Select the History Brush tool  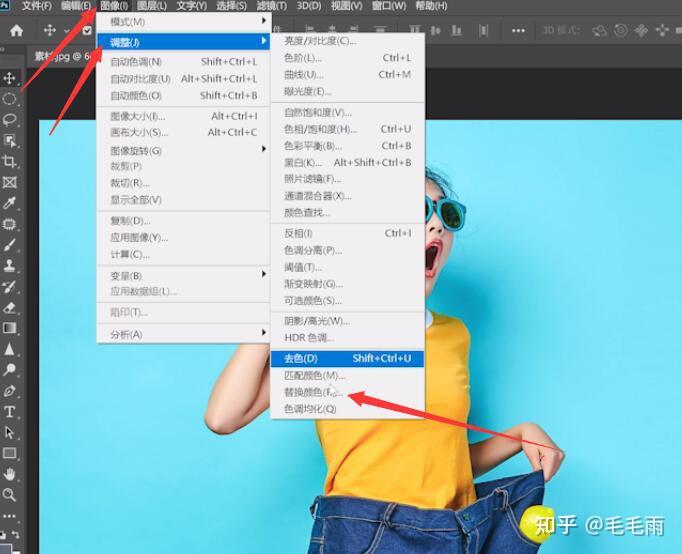10,287
